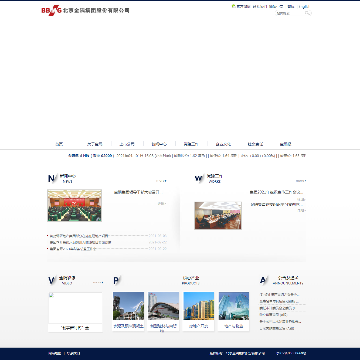
Task: Click the "A" section letter icon
Action: coord(263,280)
